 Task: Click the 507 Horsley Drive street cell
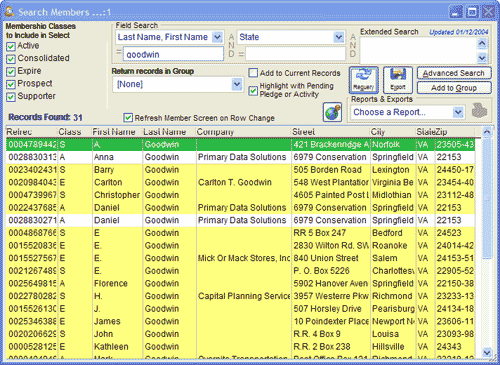pos(331,309)
